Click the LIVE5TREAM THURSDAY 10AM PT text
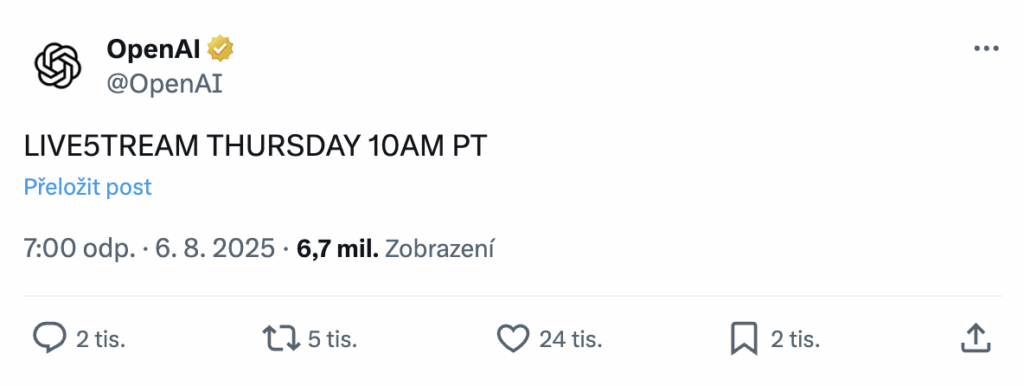Screen dimensions: 1024x386 pos(255,147)
